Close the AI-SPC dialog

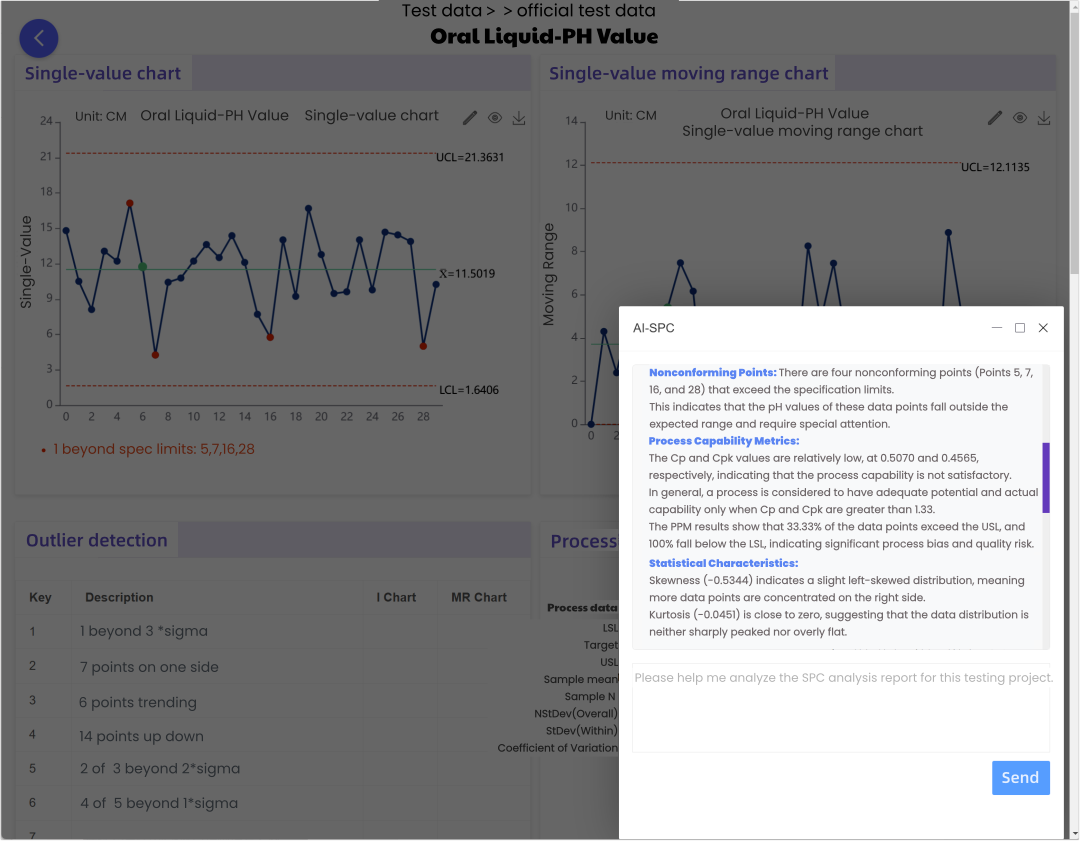[1043, 328]
